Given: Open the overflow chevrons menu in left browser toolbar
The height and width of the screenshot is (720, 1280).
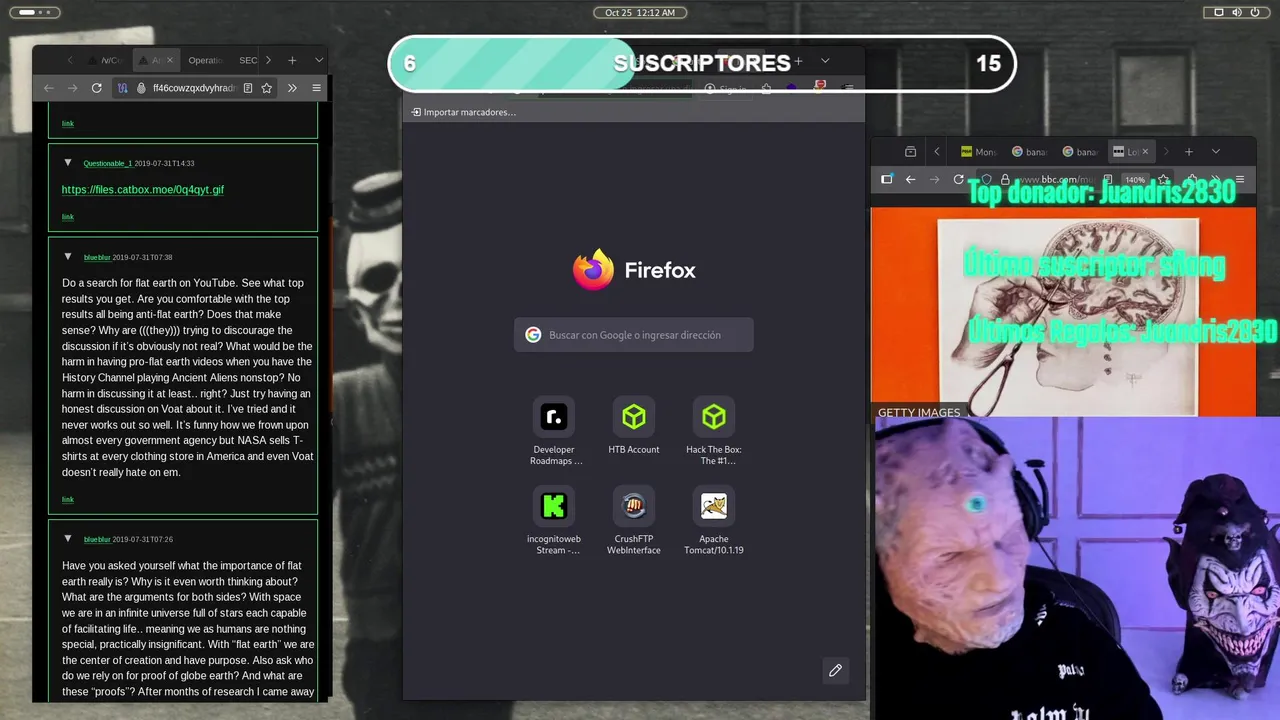Looking at the screenshot, I should pyautogui.click(x=292, y=88).
